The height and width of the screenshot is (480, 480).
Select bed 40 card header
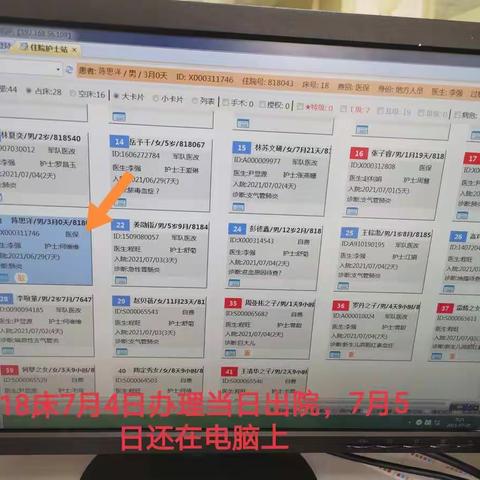pos(159,370)
